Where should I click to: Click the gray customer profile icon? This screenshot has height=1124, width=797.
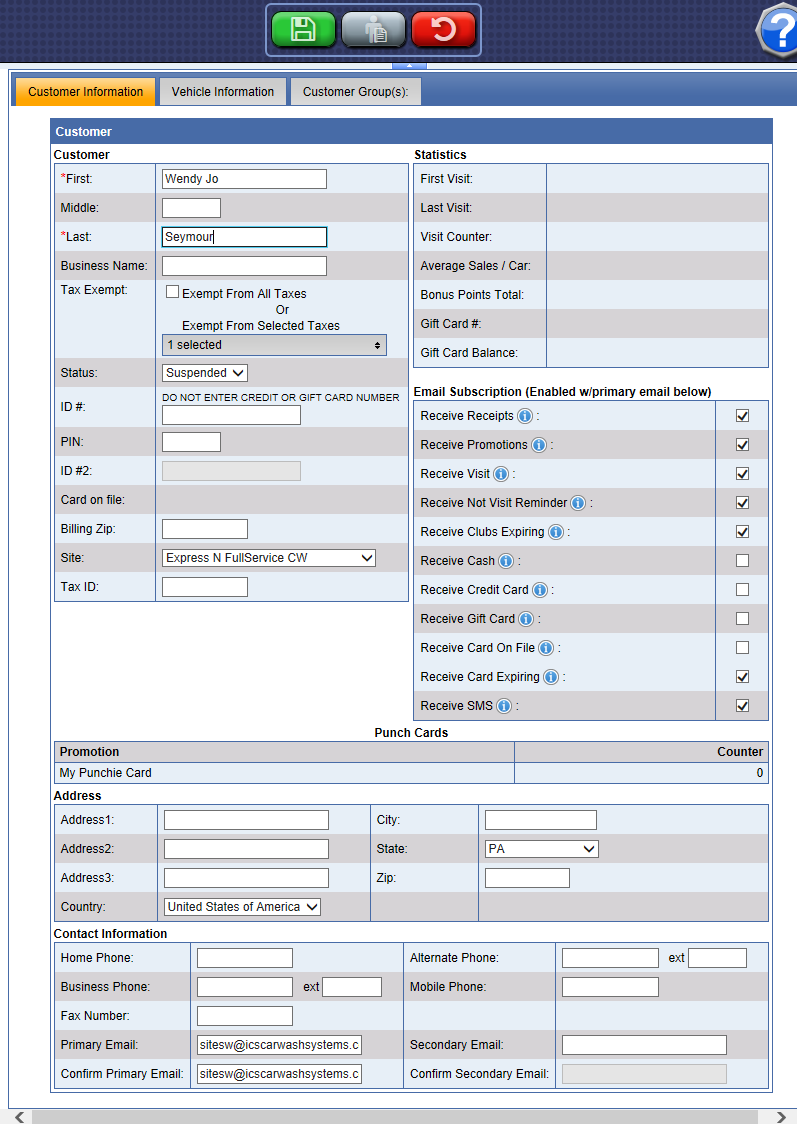pos(374,29)
